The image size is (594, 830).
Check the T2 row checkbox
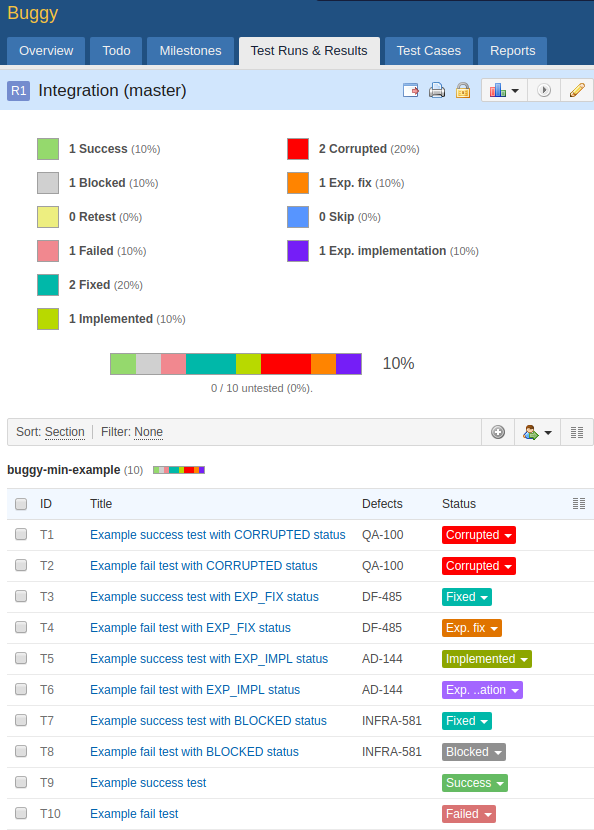(21, 566)
